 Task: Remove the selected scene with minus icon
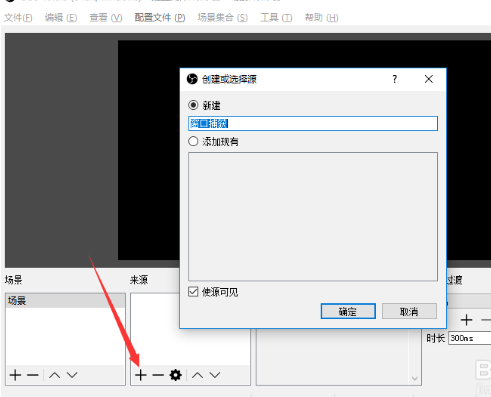pos(33,375)
